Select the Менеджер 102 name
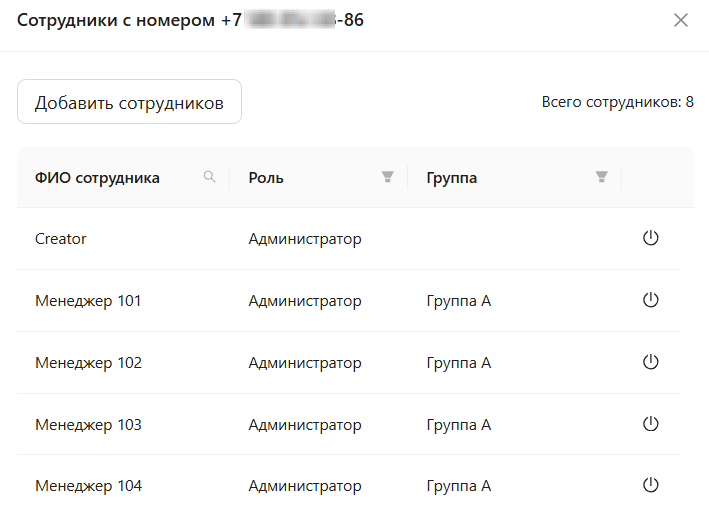 click(x=88, y=363)
